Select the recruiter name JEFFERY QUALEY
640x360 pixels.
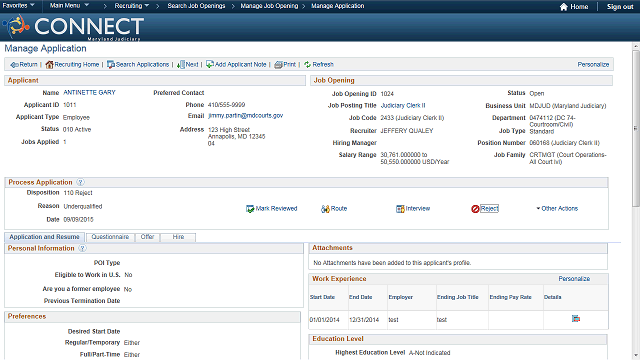[407, 131]
